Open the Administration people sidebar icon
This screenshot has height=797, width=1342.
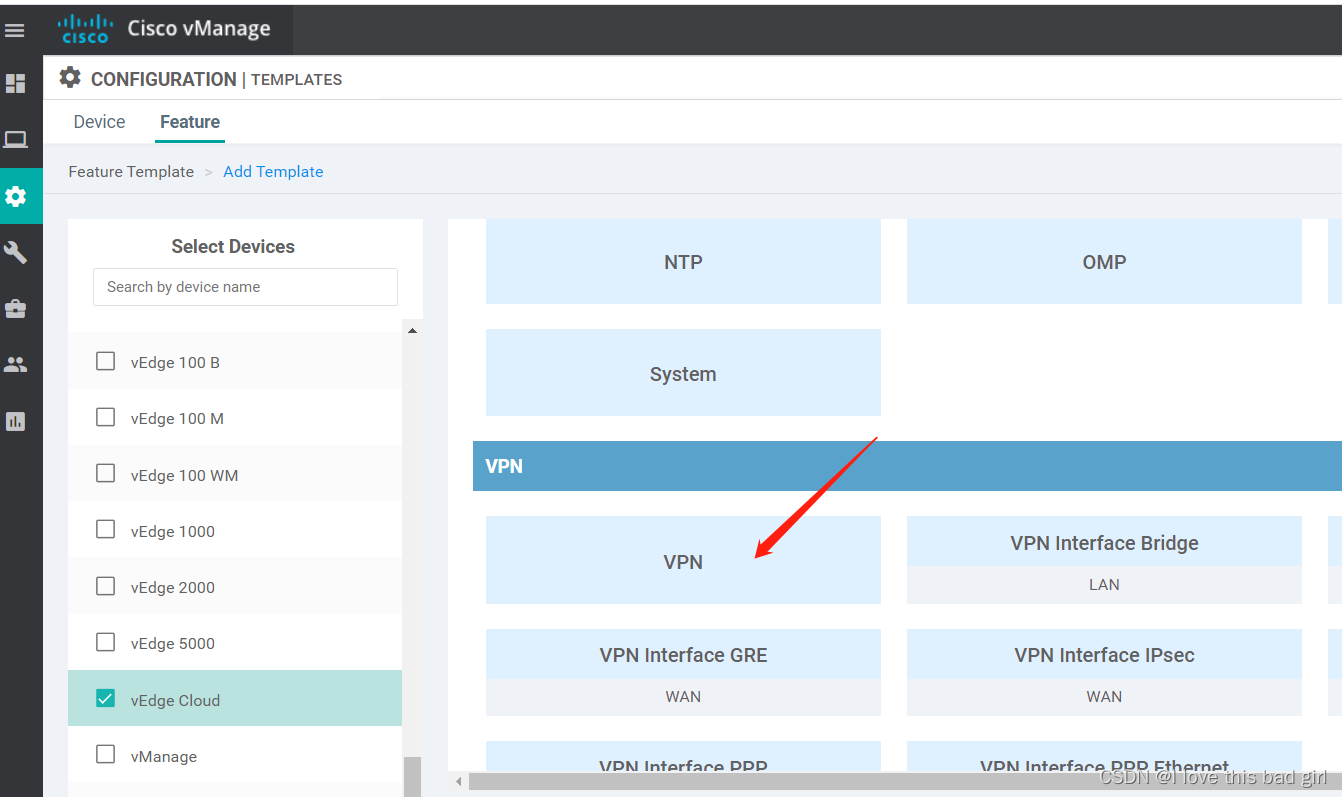pyautogui.click(x=15, y=365)
